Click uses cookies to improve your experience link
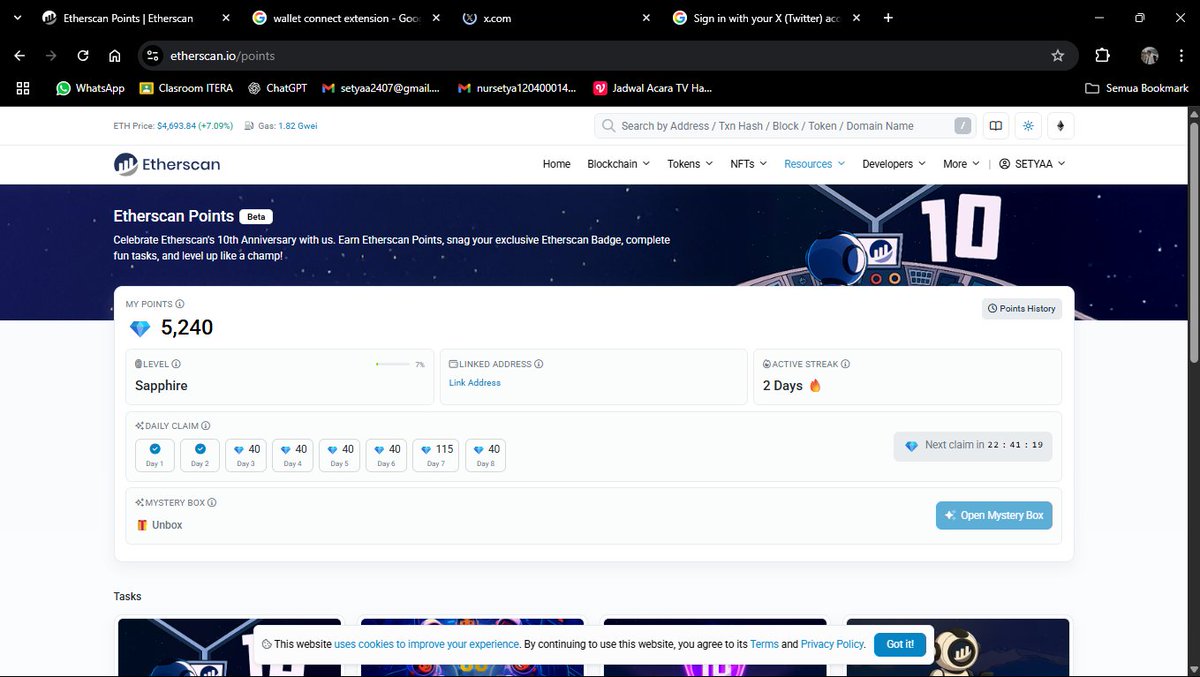 (x=427, y=644)
